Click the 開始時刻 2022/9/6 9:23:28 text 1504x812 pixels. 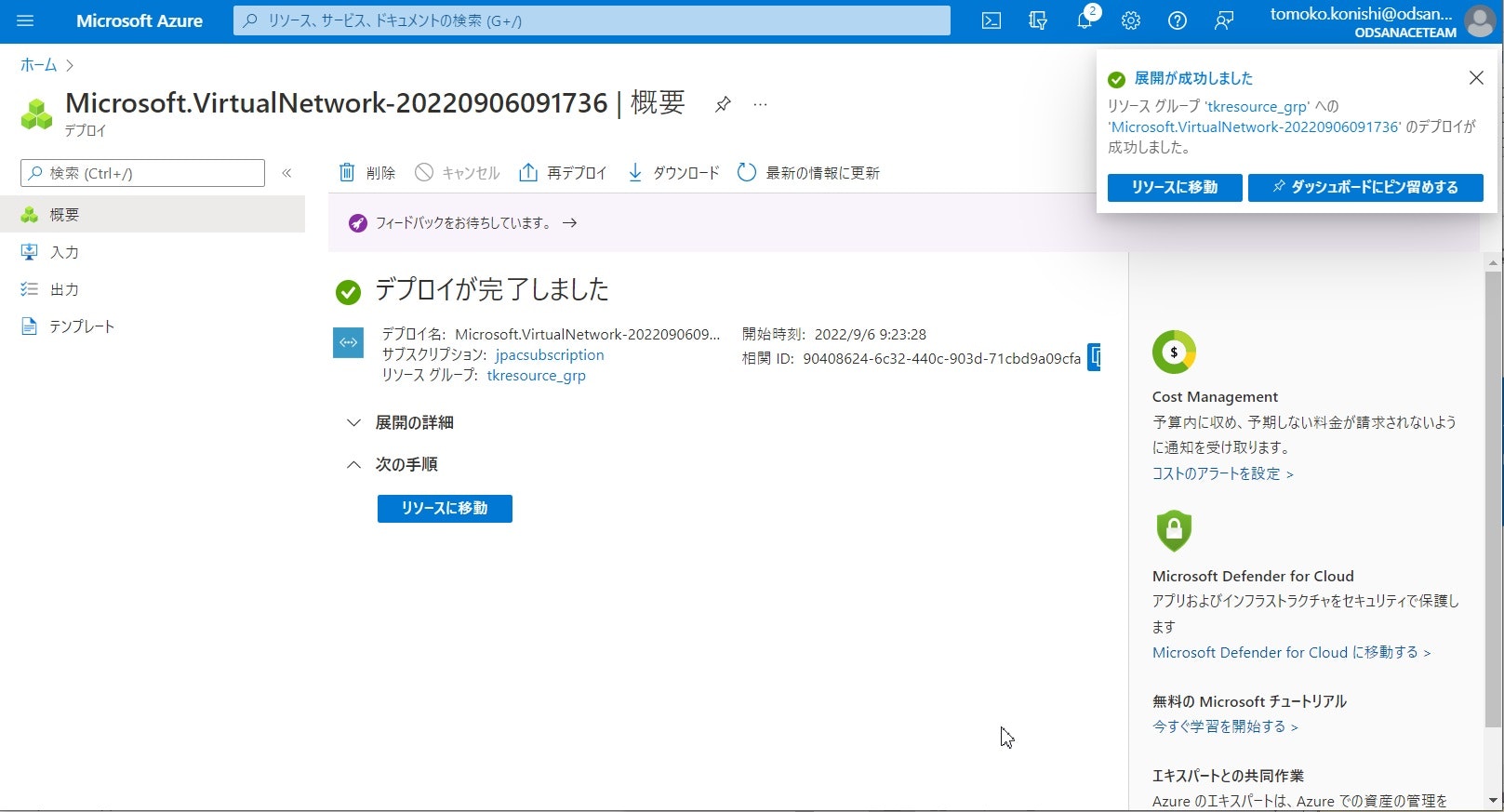pos(834,334)
